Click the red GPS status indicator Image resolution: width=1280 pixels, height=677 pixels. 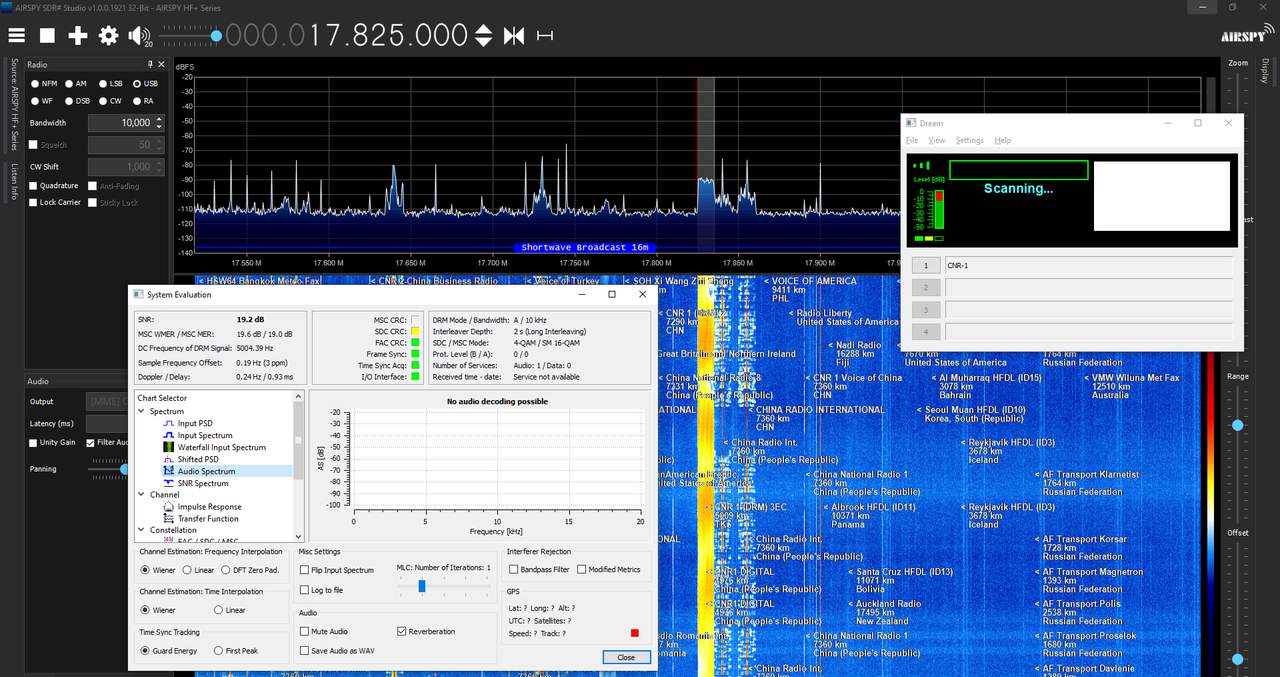tap(633, 633)
